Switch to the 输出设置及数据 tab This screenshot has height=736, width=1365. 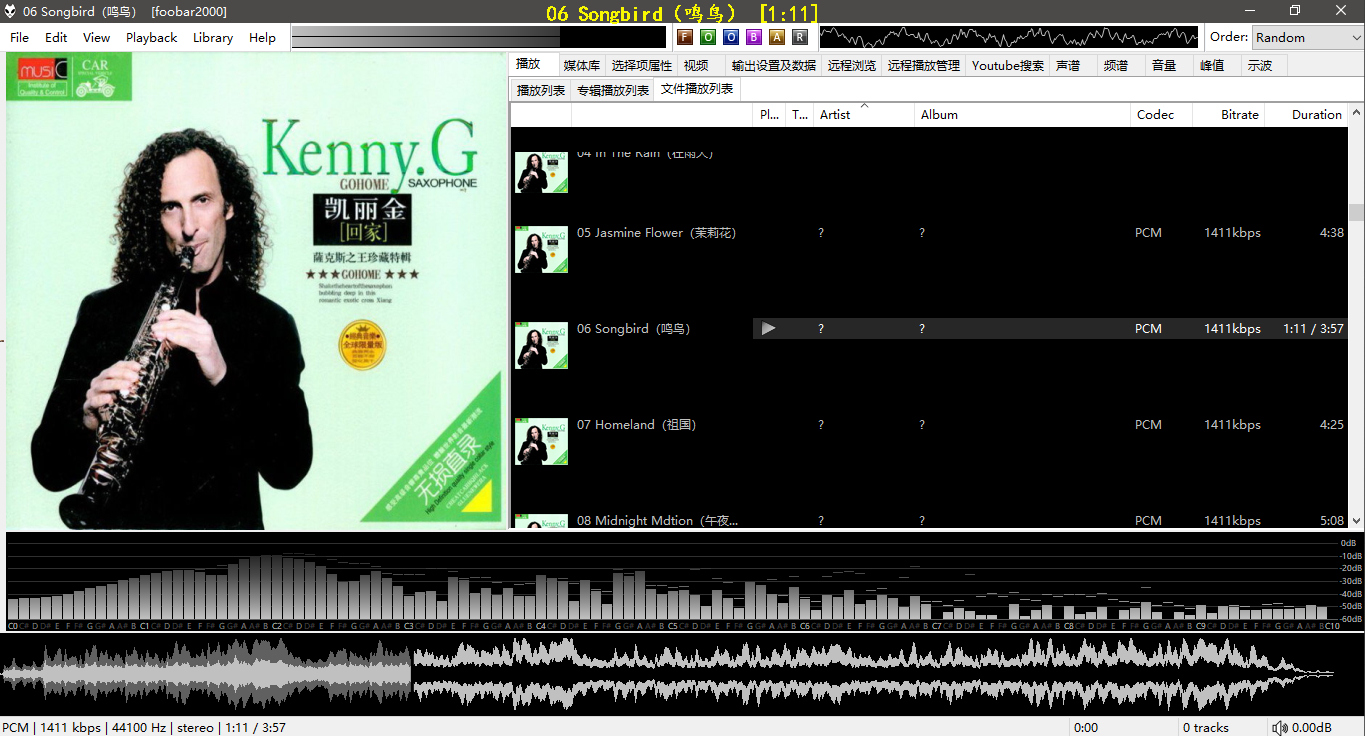774,65
